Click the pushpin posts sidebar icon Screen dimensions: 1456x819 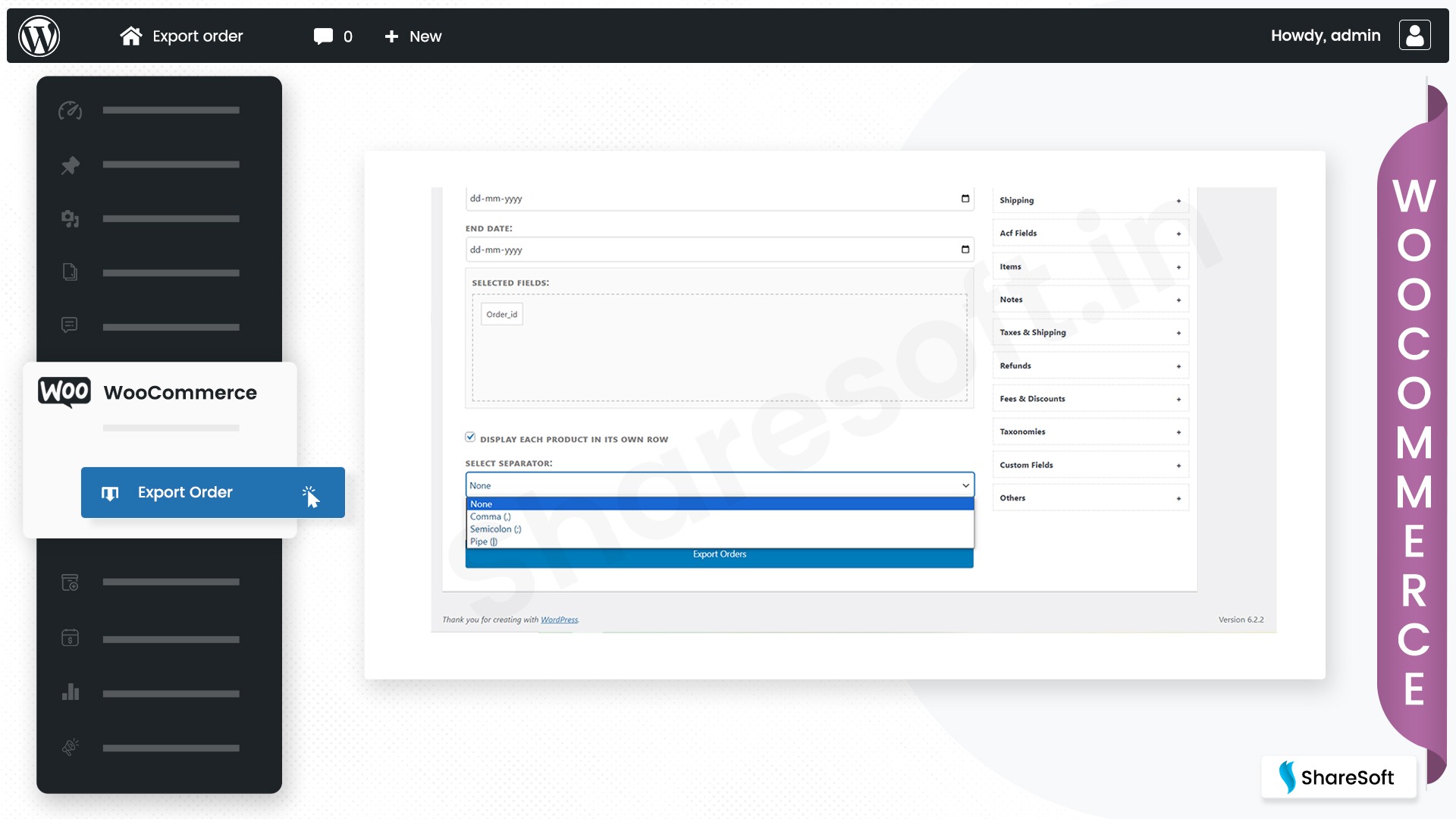[71, 165]
